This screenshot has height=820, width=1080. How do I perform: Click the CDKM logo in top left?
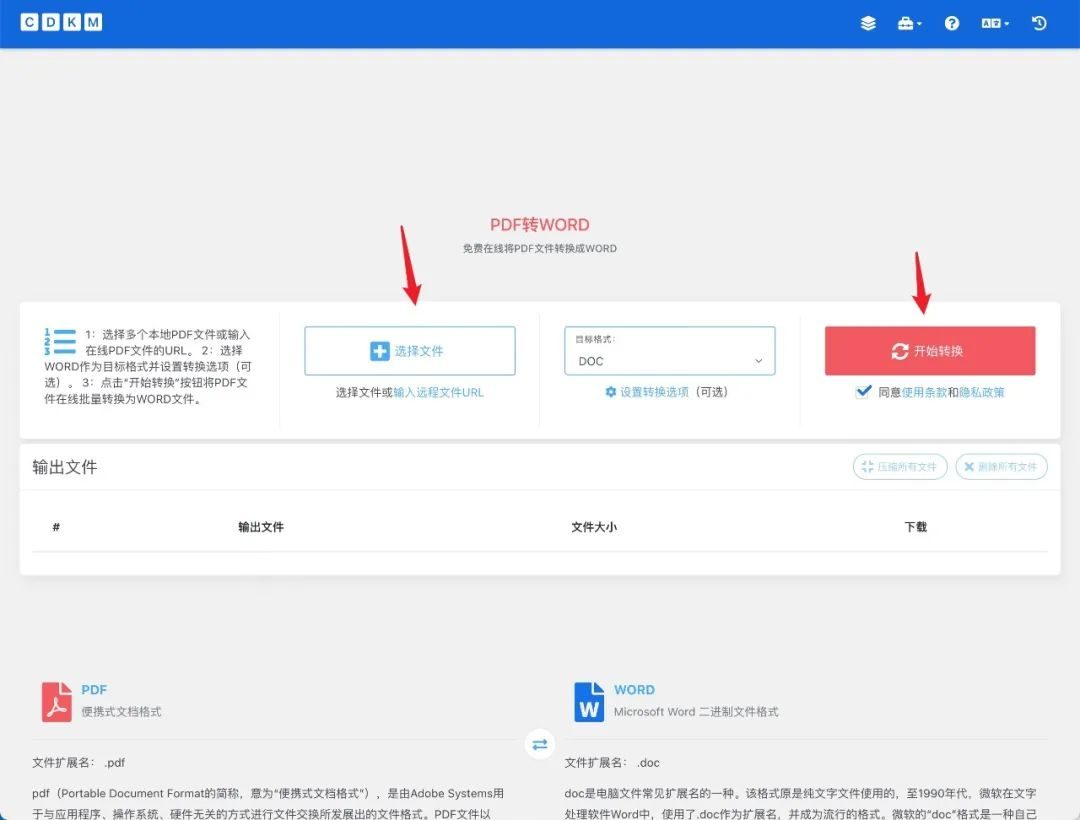pyautogui.click(x=61, y=21)
